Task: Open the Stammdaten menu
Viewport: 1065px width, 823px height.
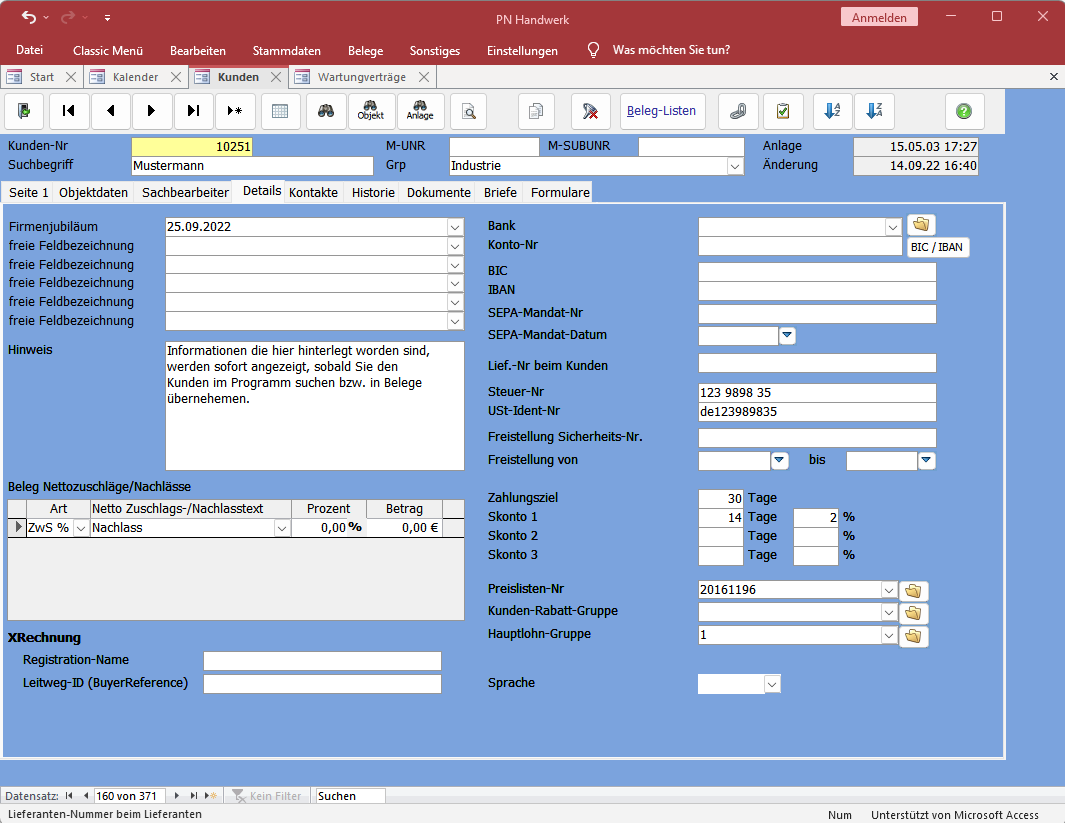Action: [x=287, y=50]
